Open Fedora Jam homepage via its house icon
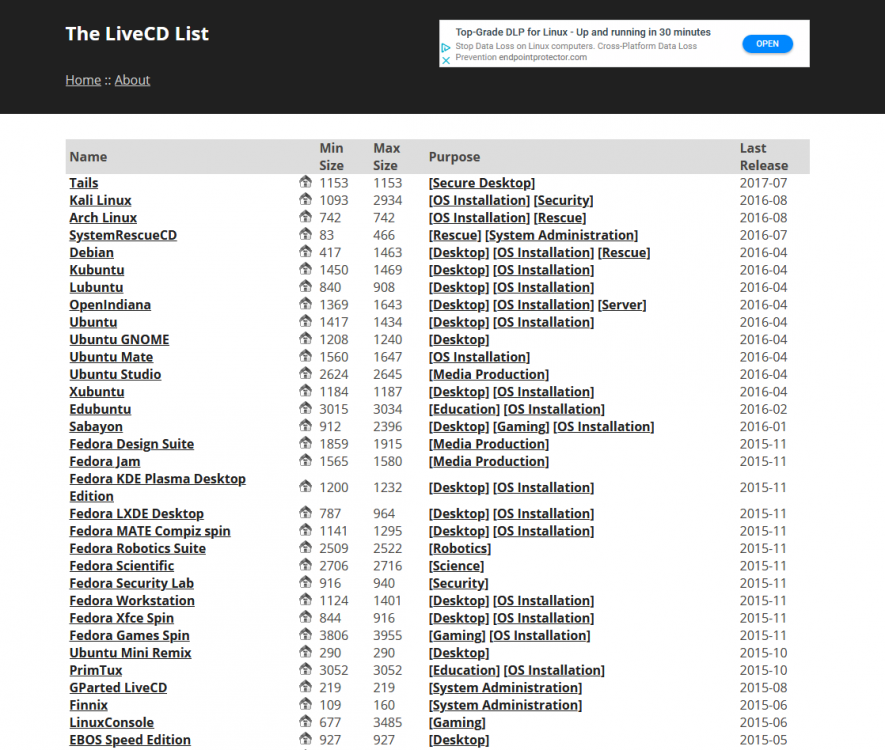The width and height of the screenshot is (885, 750). coord(305,461)
